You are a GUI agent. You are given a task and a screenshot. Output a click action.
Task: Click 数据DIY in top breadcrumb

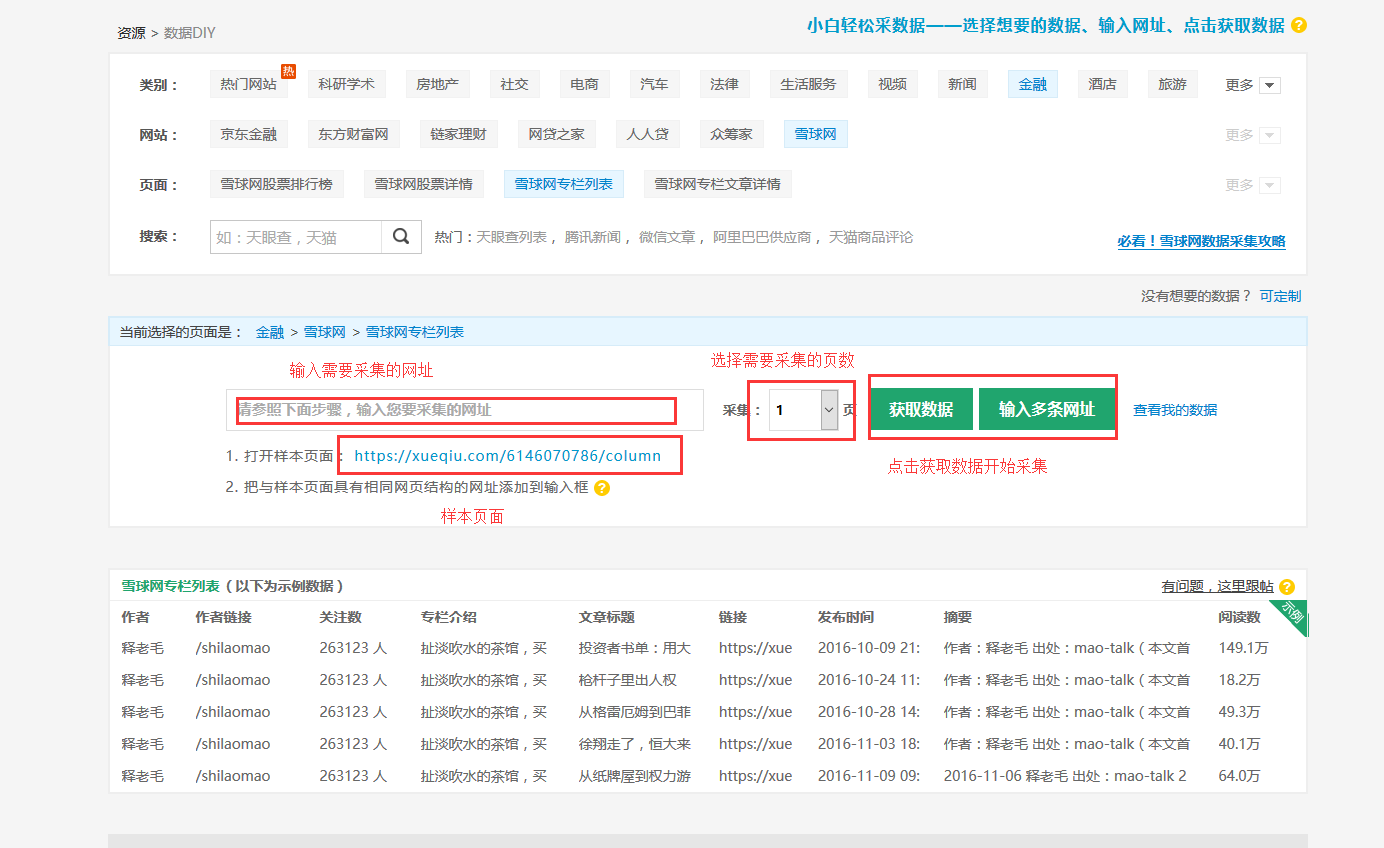point(190,33)
